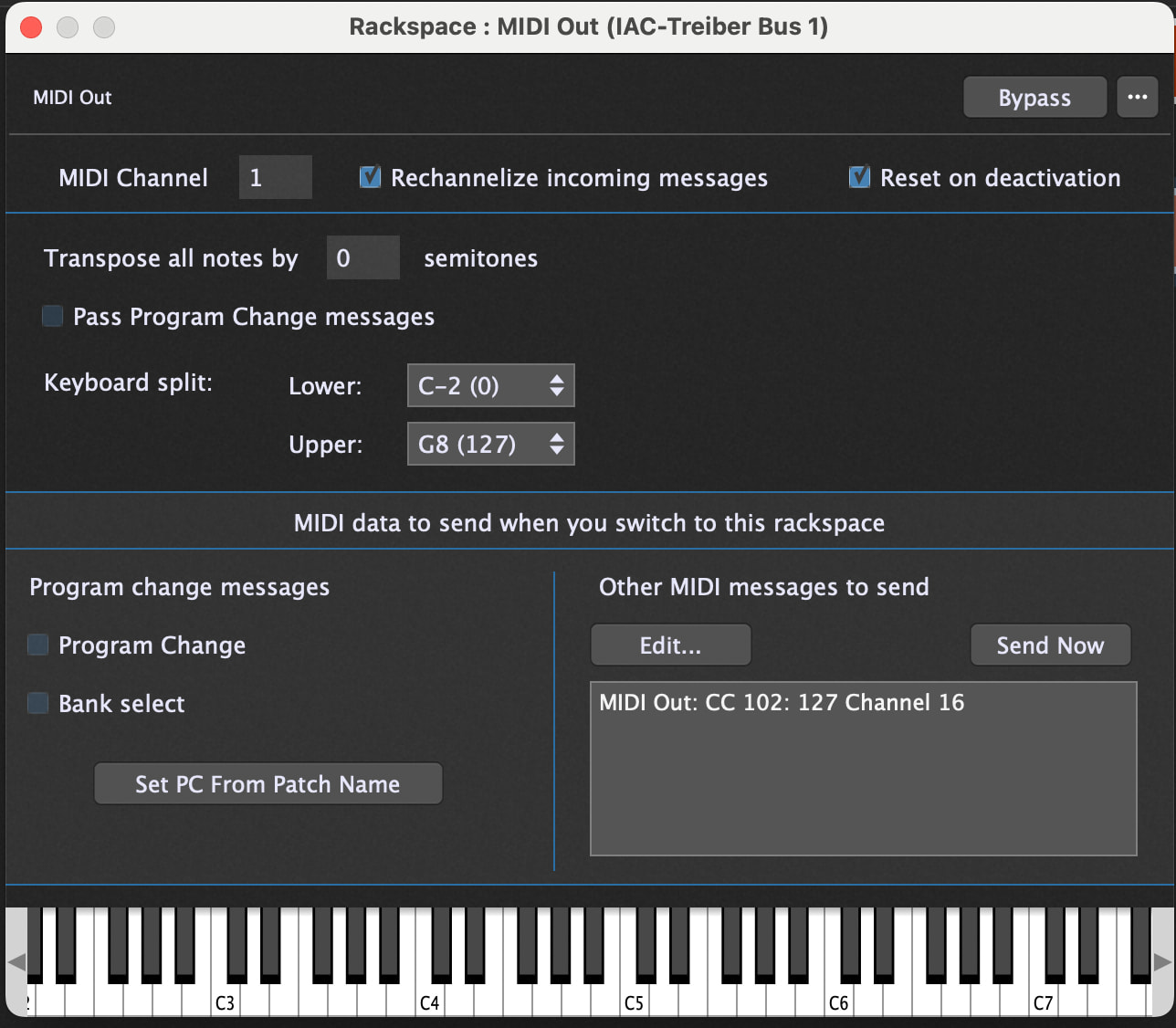Click Set PC From Patch Name
Screen dimensions: 1176x1028
pos(268,784)
